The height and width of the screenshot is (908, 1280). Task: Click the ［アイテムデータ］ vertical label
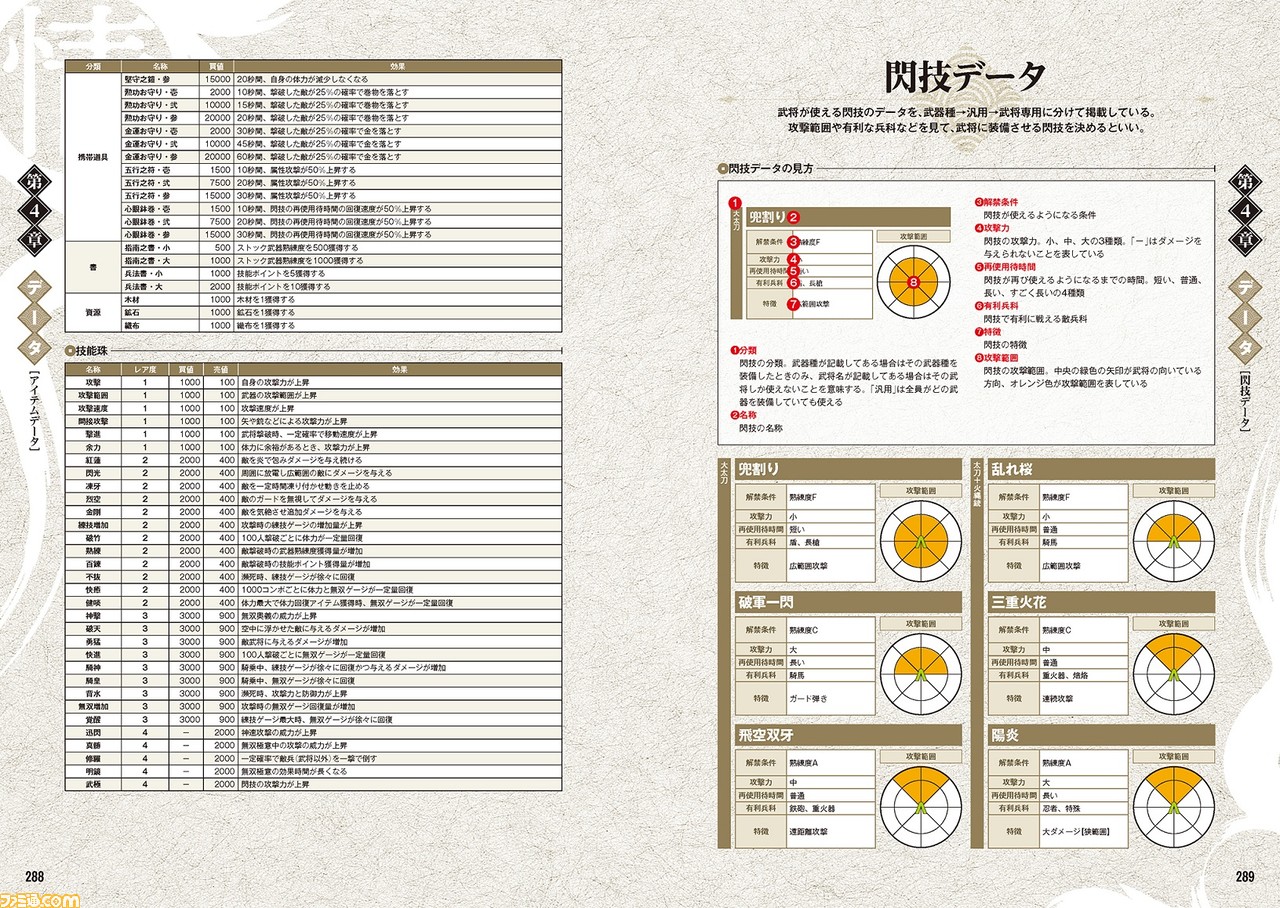click(33, 412)
